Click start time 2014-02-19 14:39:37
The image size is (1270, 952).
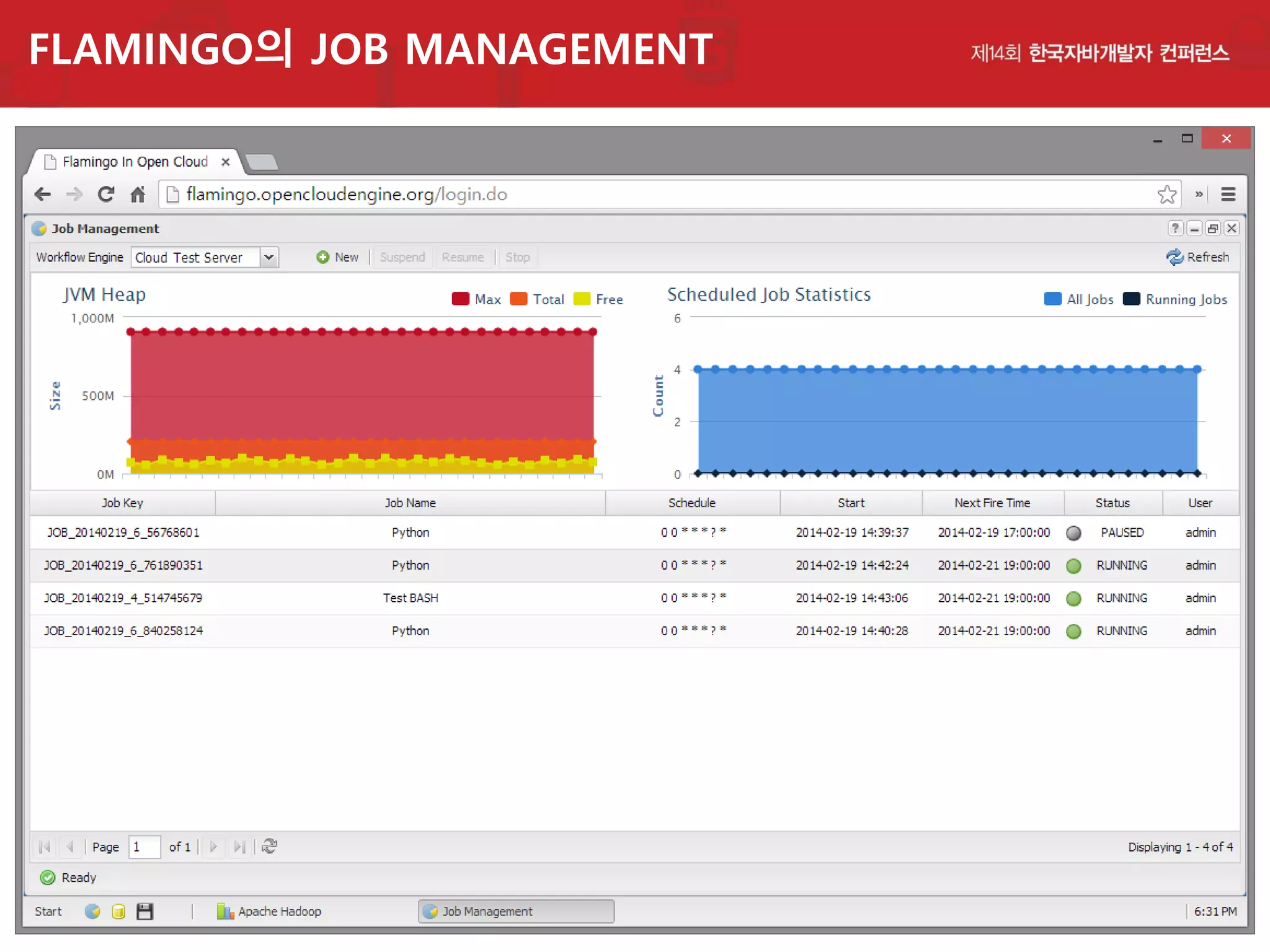[x=852, y=533]
